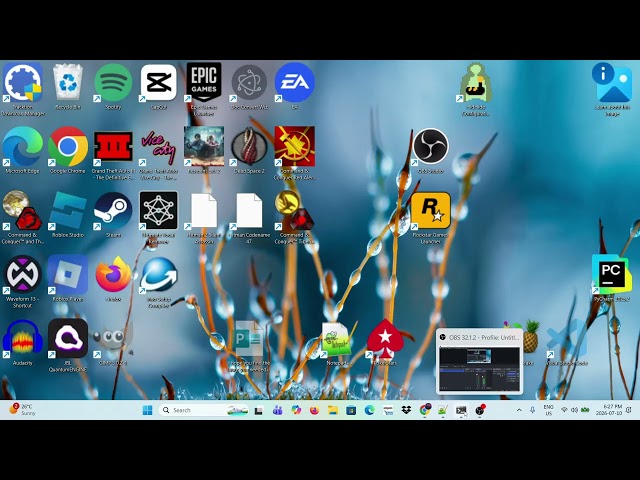Select the Notepad++ desktop shortcut
The height and width of the screenshot is (480, 640).
[338, 339]
